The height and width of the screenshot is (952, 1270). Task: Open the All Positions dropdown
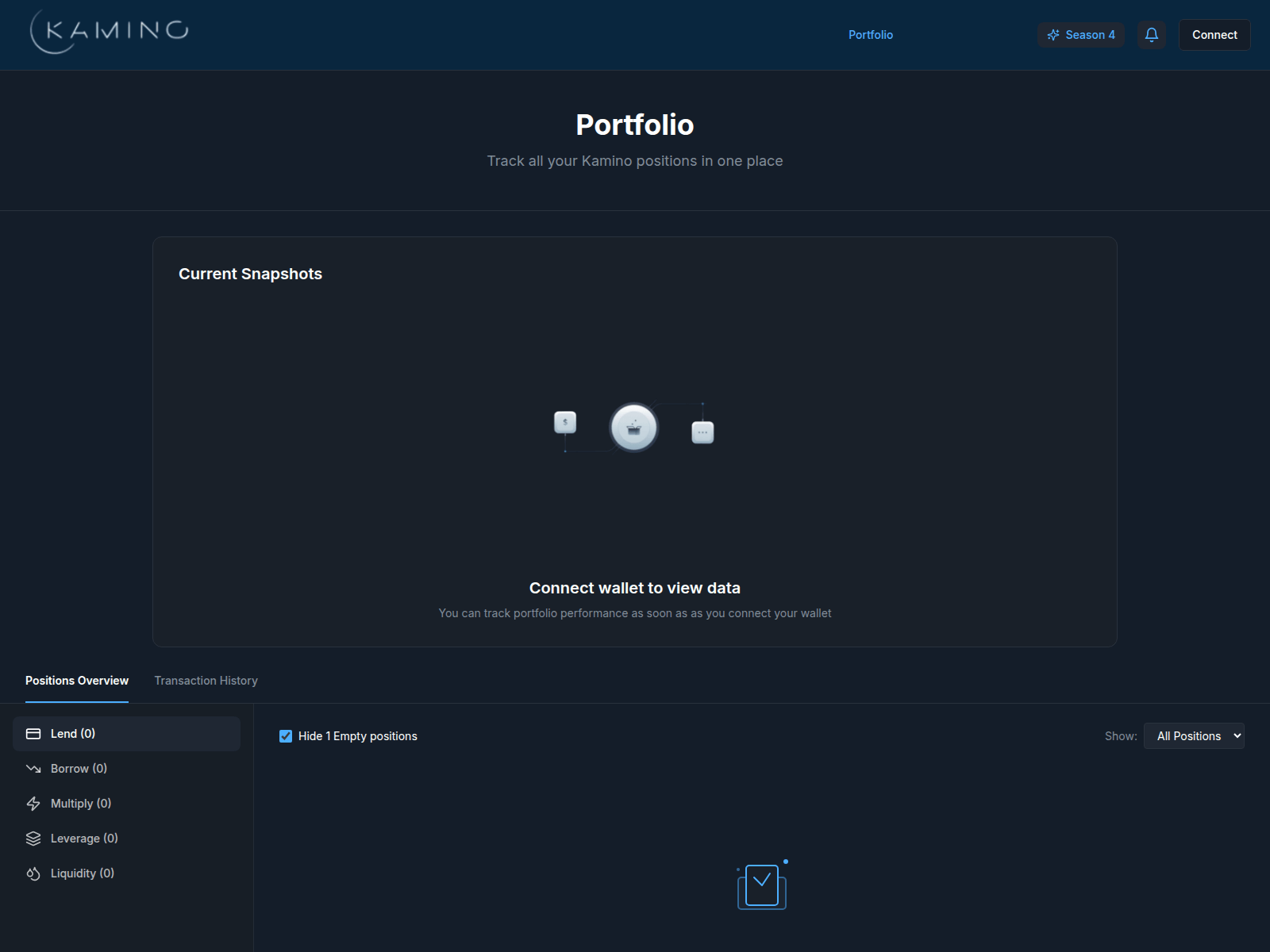1194,736
